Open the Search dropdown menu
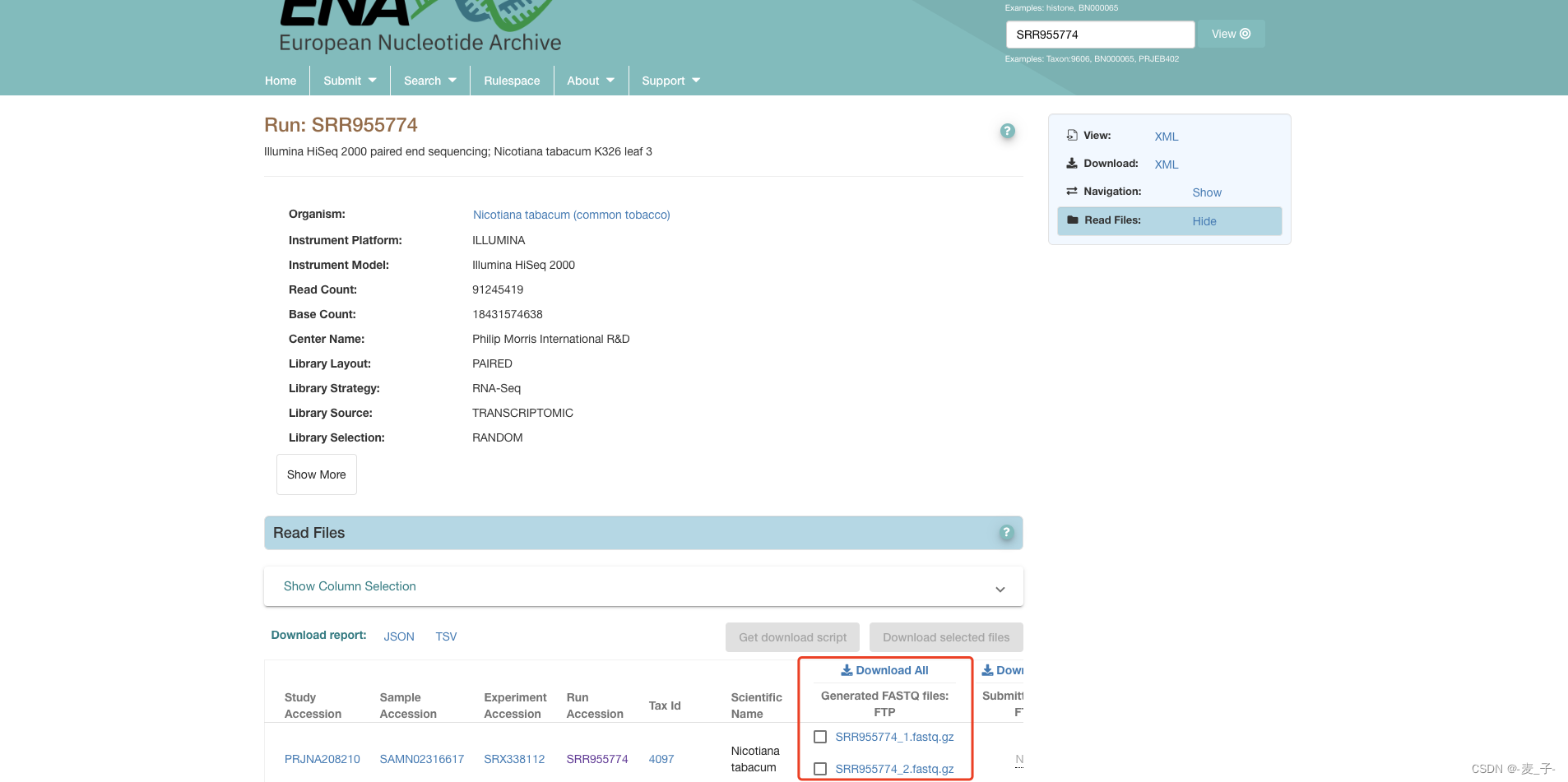This screenshot has height=782, width=1568. pyautogui.click(x=429, y=81)
